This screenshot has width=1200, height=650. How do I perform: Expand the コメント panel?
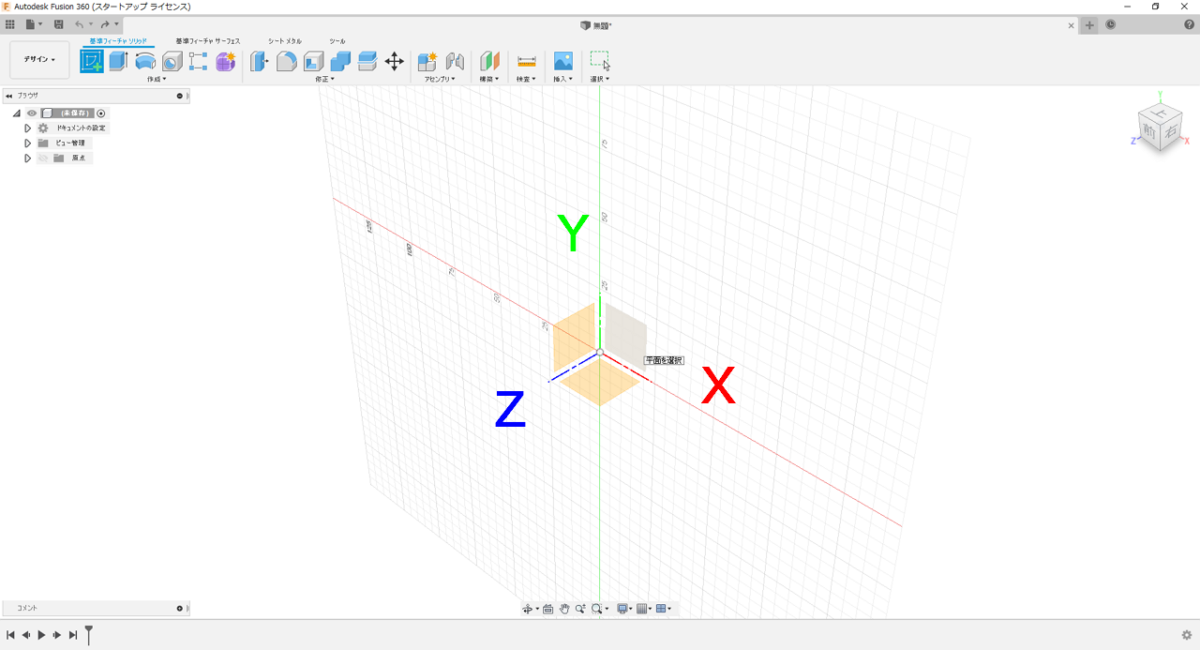(x=180, y=608)
